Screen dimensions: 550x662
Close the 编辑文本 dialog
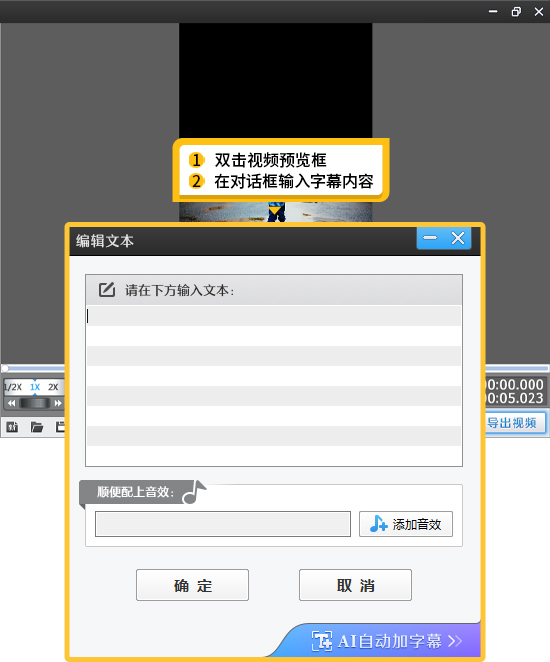[458, 238]
